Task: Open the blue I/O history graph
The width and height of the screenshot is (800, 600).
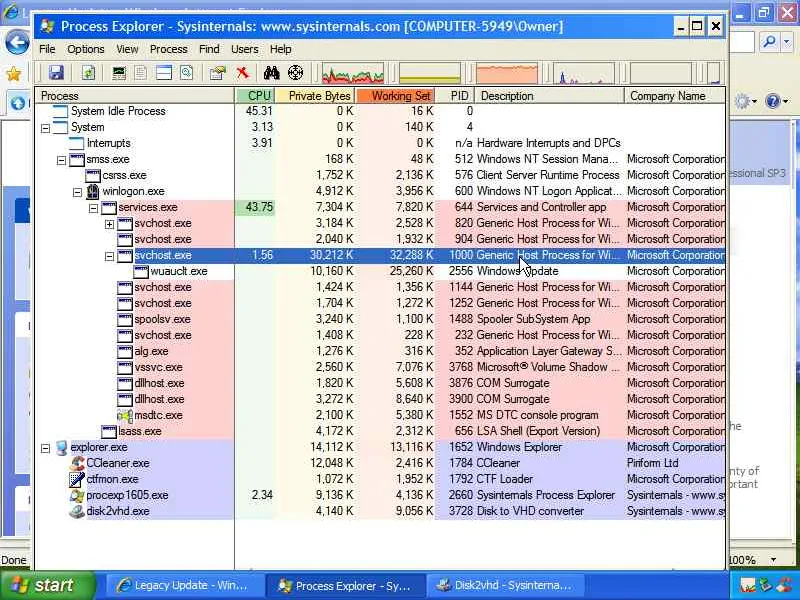Action: pos(584,73)
